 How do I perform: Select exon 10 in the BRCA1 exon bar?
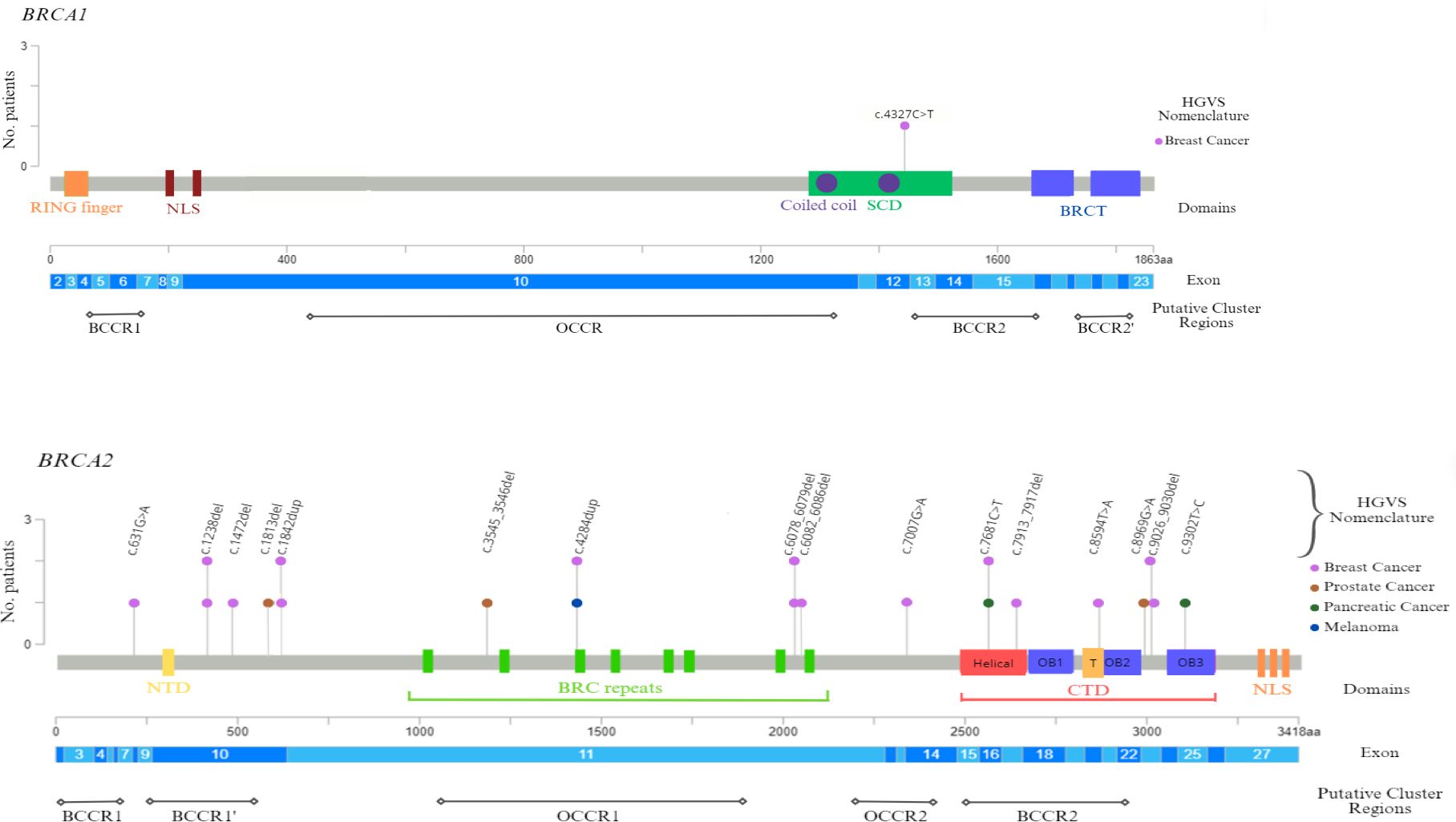point(520,281)
